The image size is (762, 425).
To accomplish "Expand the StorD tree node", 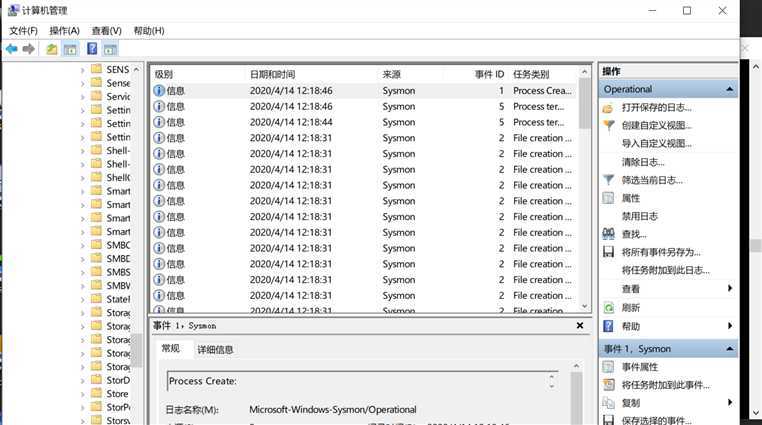I will 83,381.
